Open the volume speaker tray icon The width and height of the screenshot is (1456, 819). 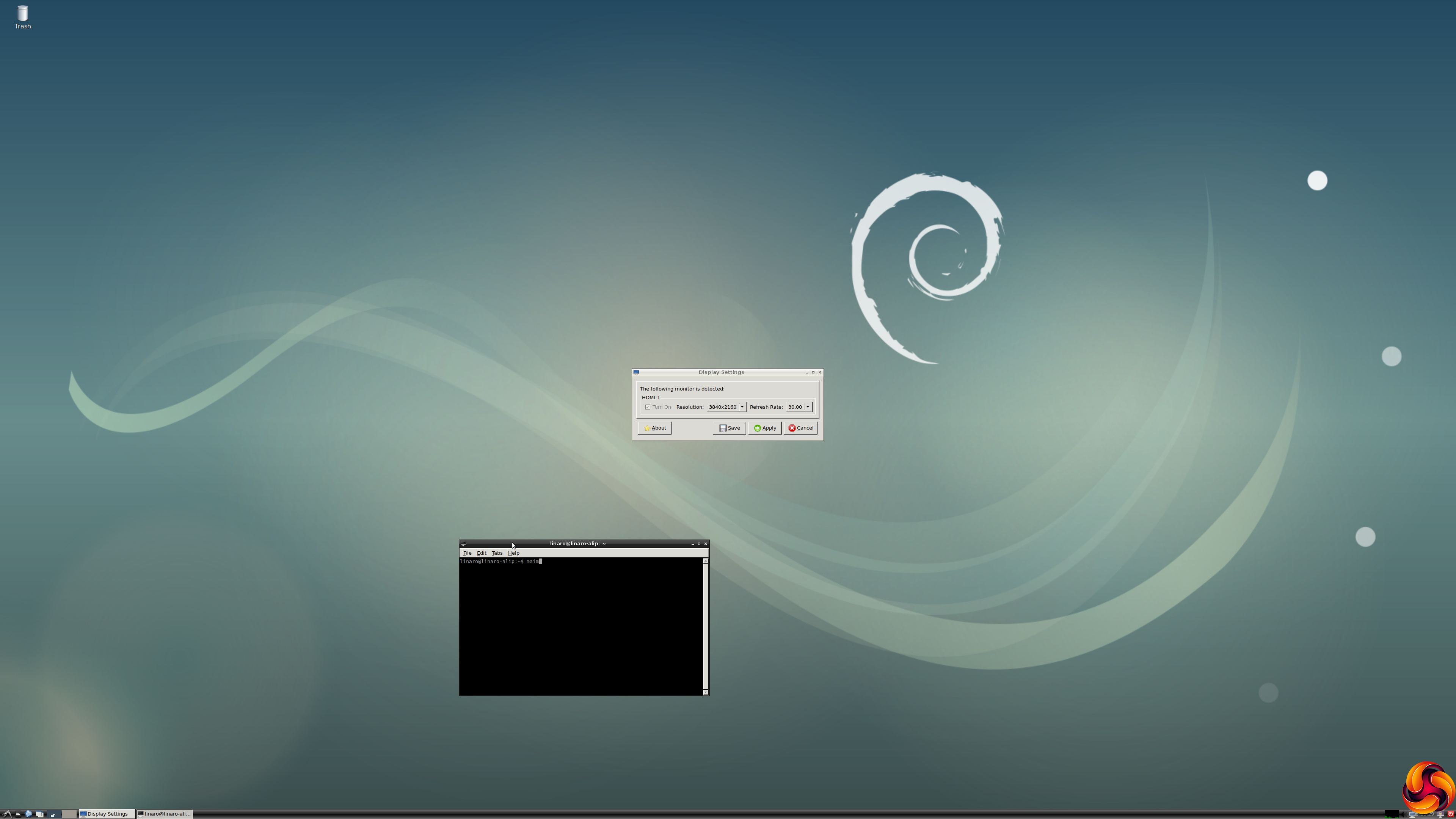1403,814
